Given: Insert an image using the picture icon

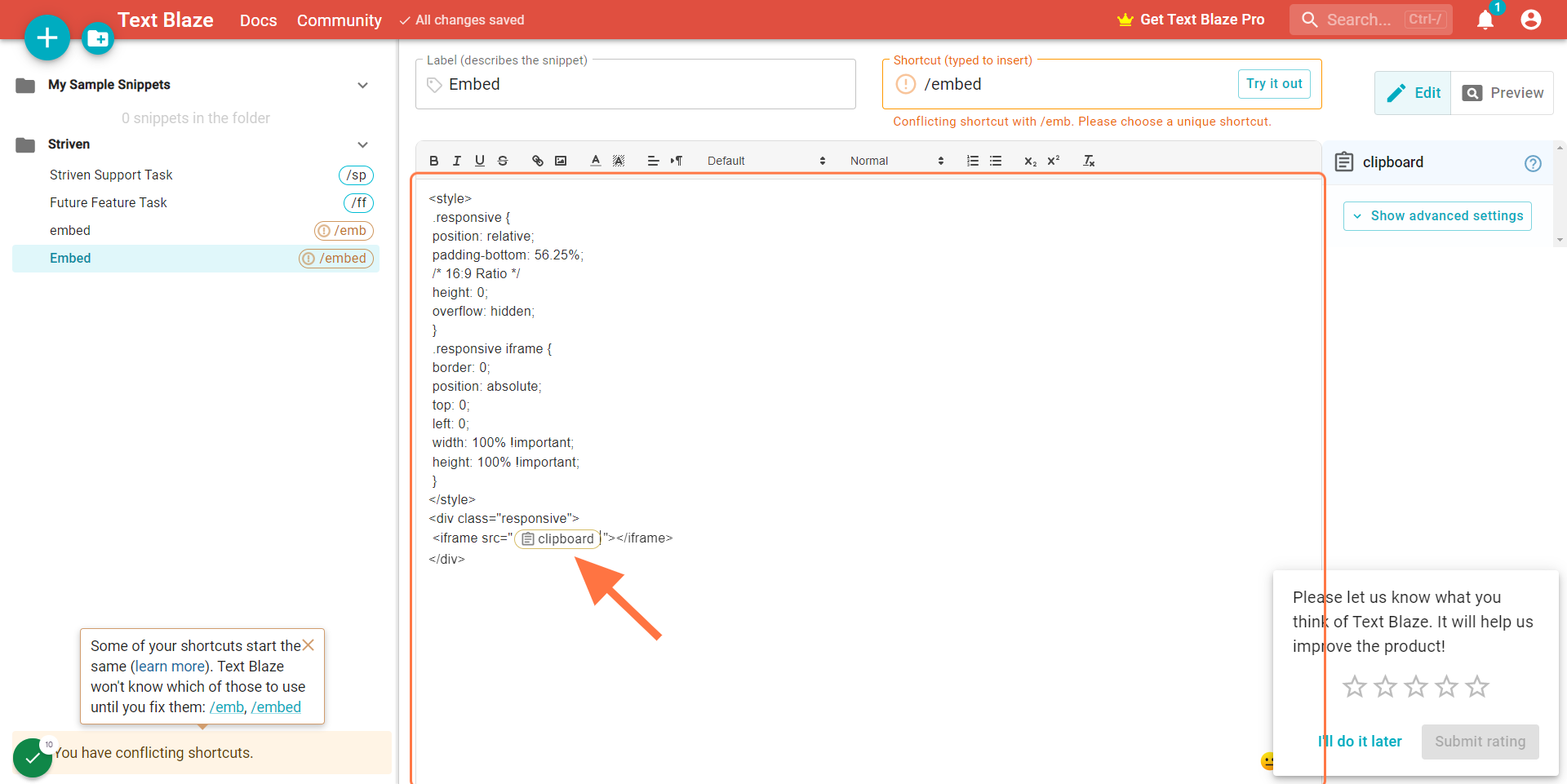Looking at the screenshot, I should tap(561, 161).
